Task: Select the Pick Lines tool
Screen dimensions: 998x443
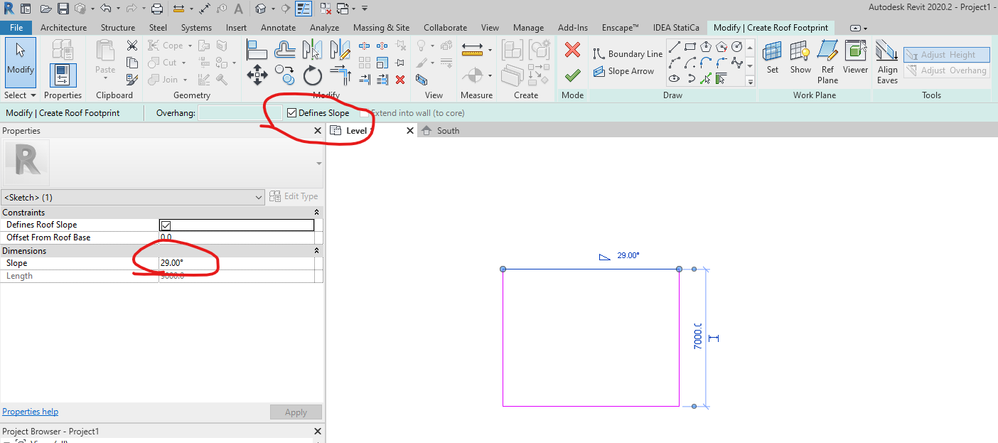Action: pos(705,79)
